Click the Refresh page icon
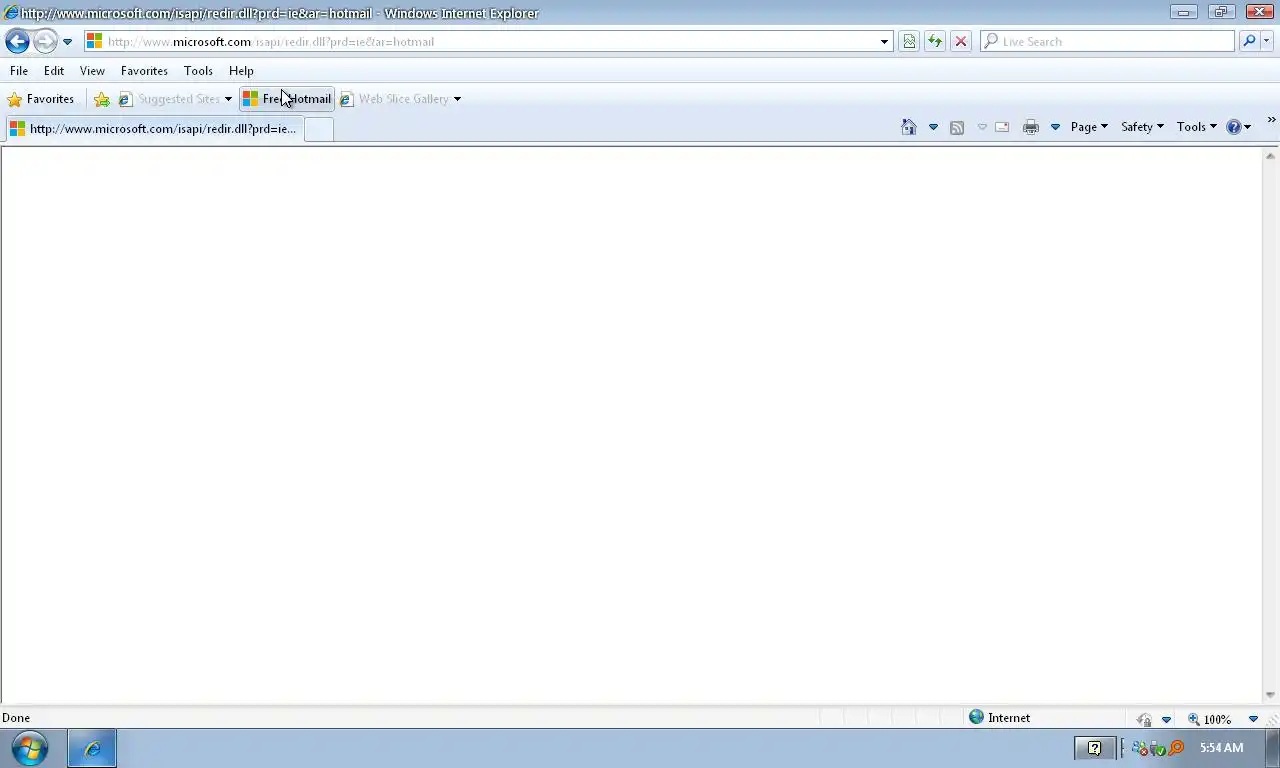The height and width of the screenshot is (768, 1280). pos(935,42)
